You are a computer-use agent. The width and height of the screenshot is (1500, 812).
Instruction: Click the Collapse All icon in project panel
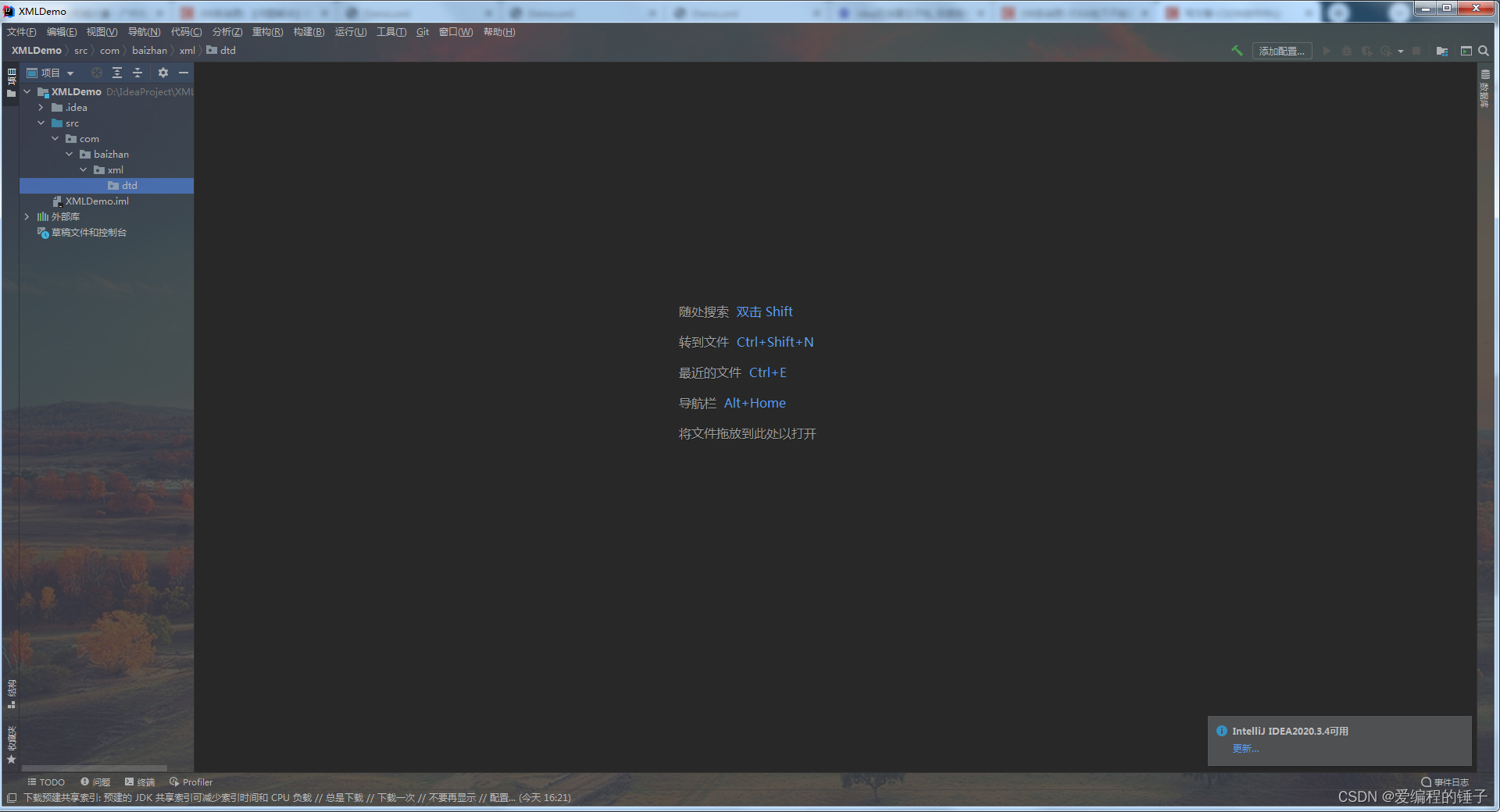[x=137, y=73]
